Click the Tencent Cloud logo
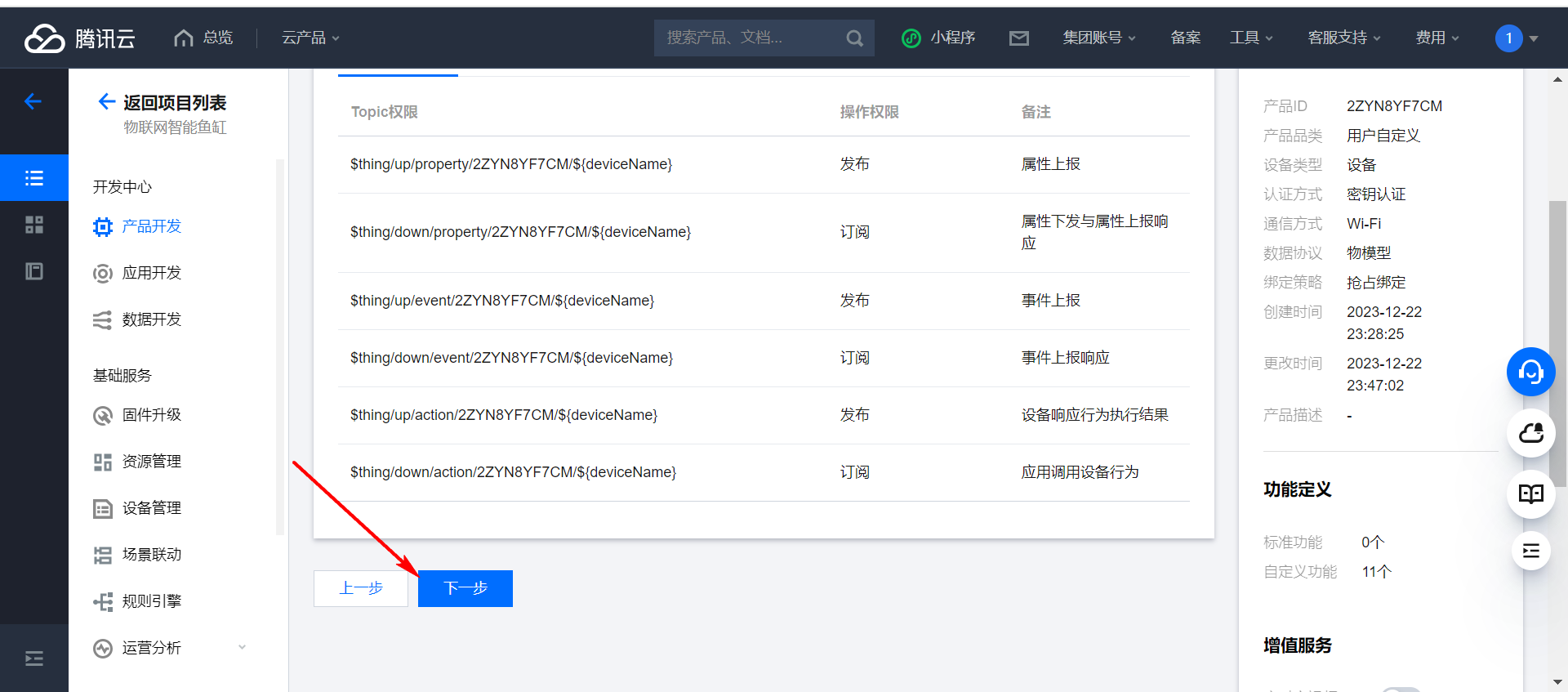1568x692 pixels. (x=79, y=38)
